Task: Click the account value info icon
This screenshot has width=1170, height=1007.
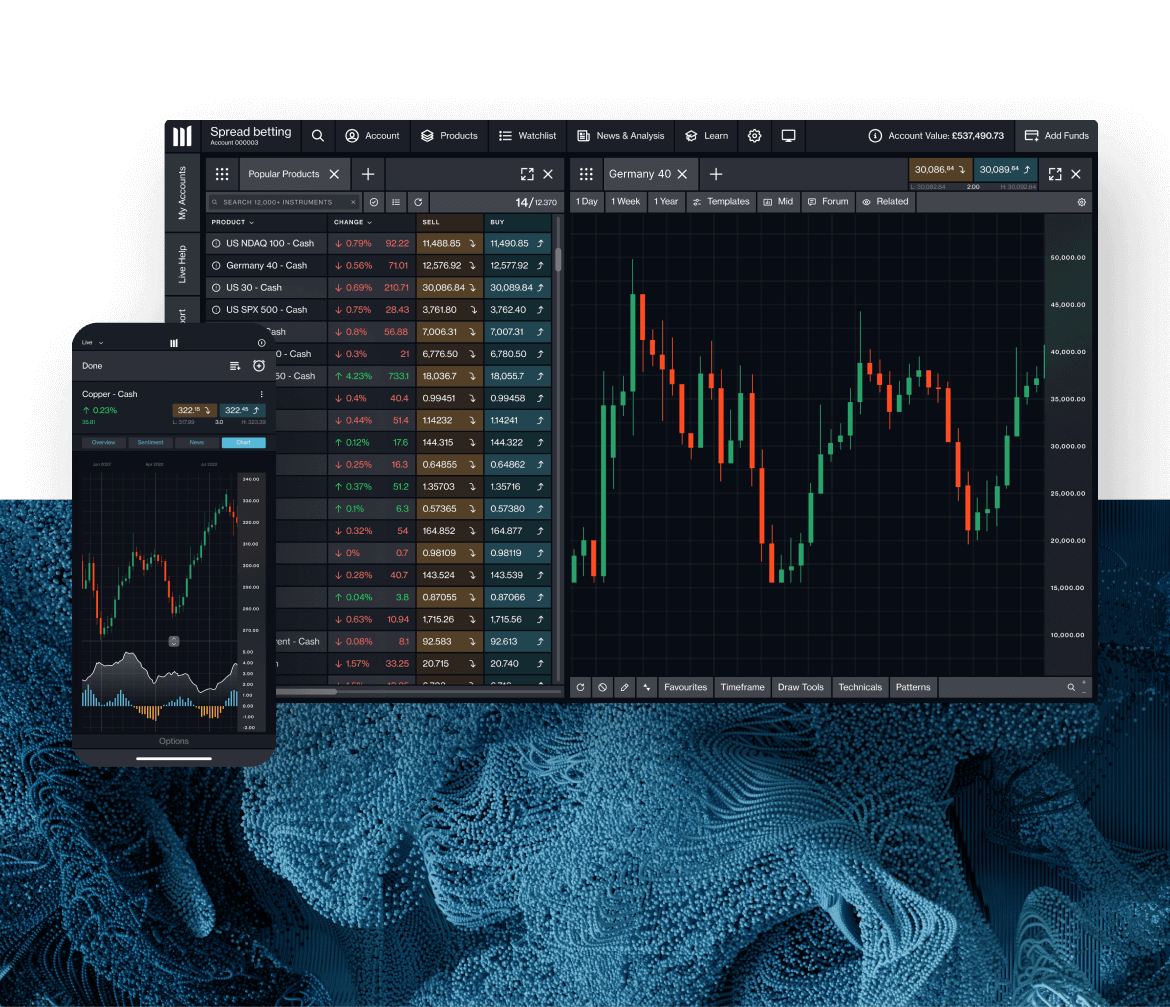Action: coord(875,136)
